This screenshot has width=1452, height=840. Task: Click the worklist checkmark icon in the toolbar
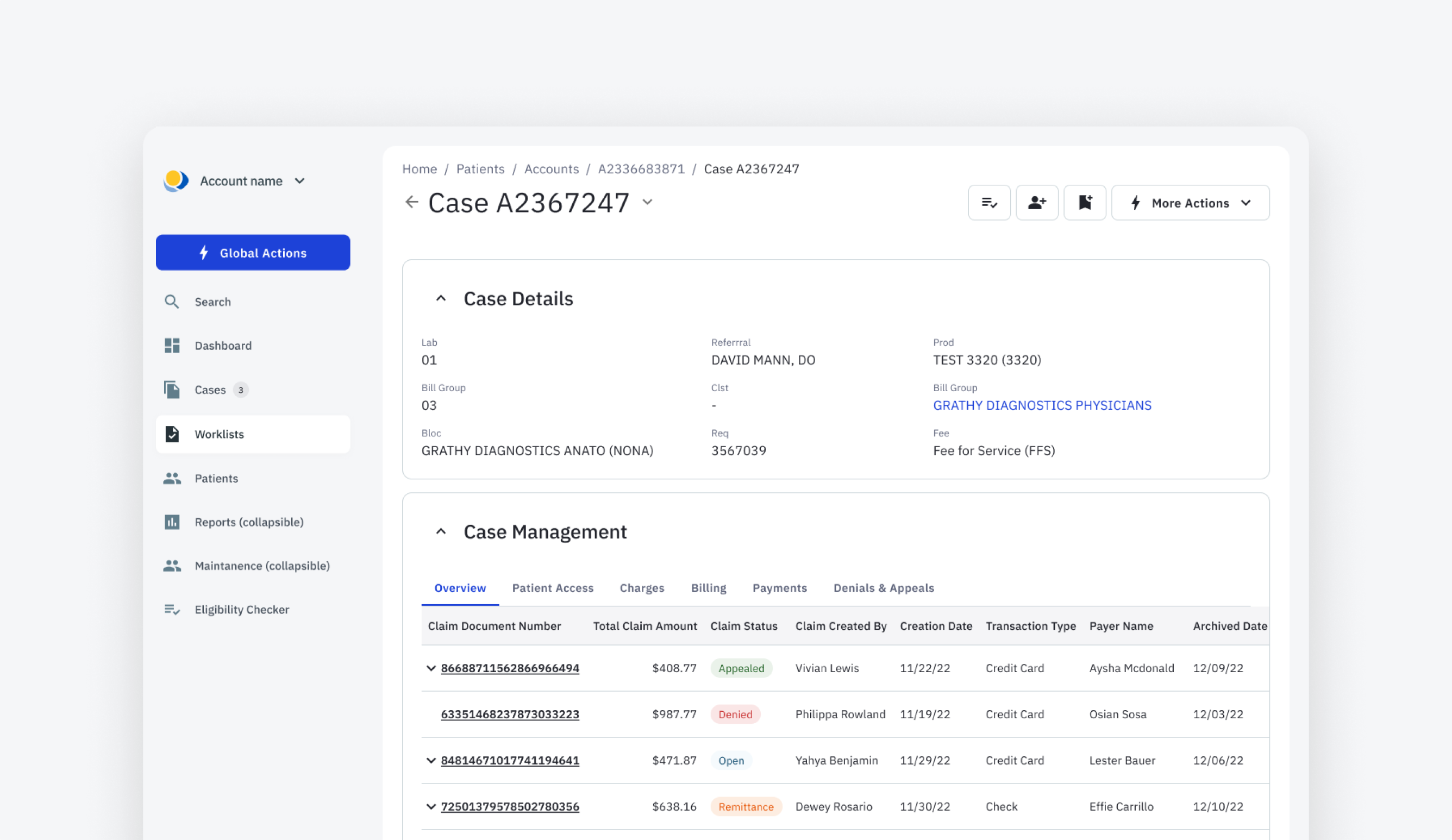coord(989,203)
